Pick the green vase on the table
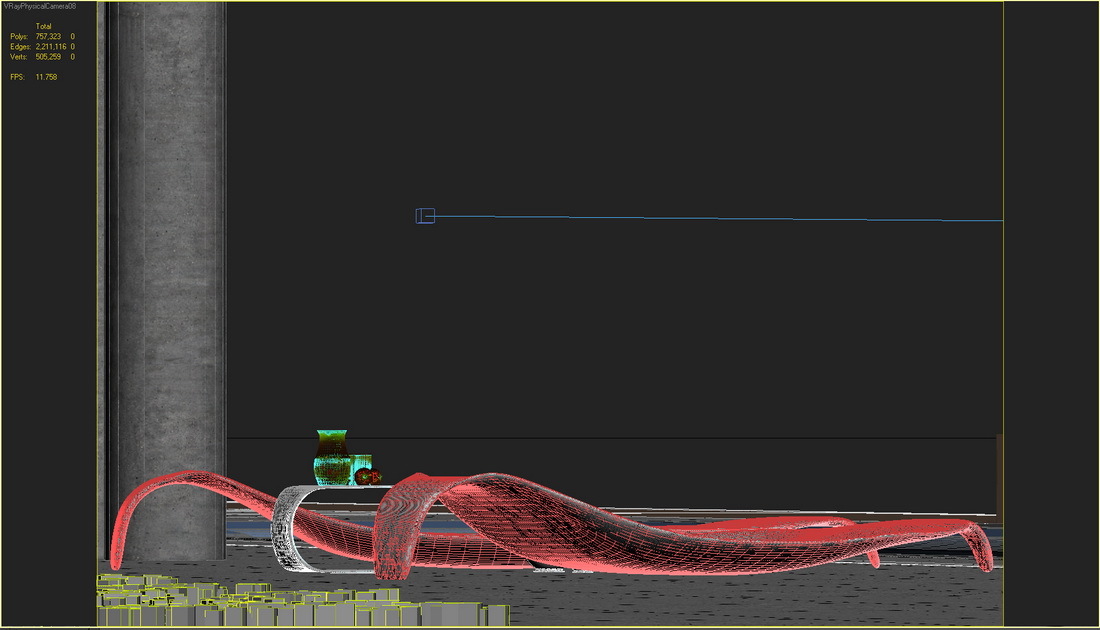Screen dimensions: 1100x630 pos(332,457)
